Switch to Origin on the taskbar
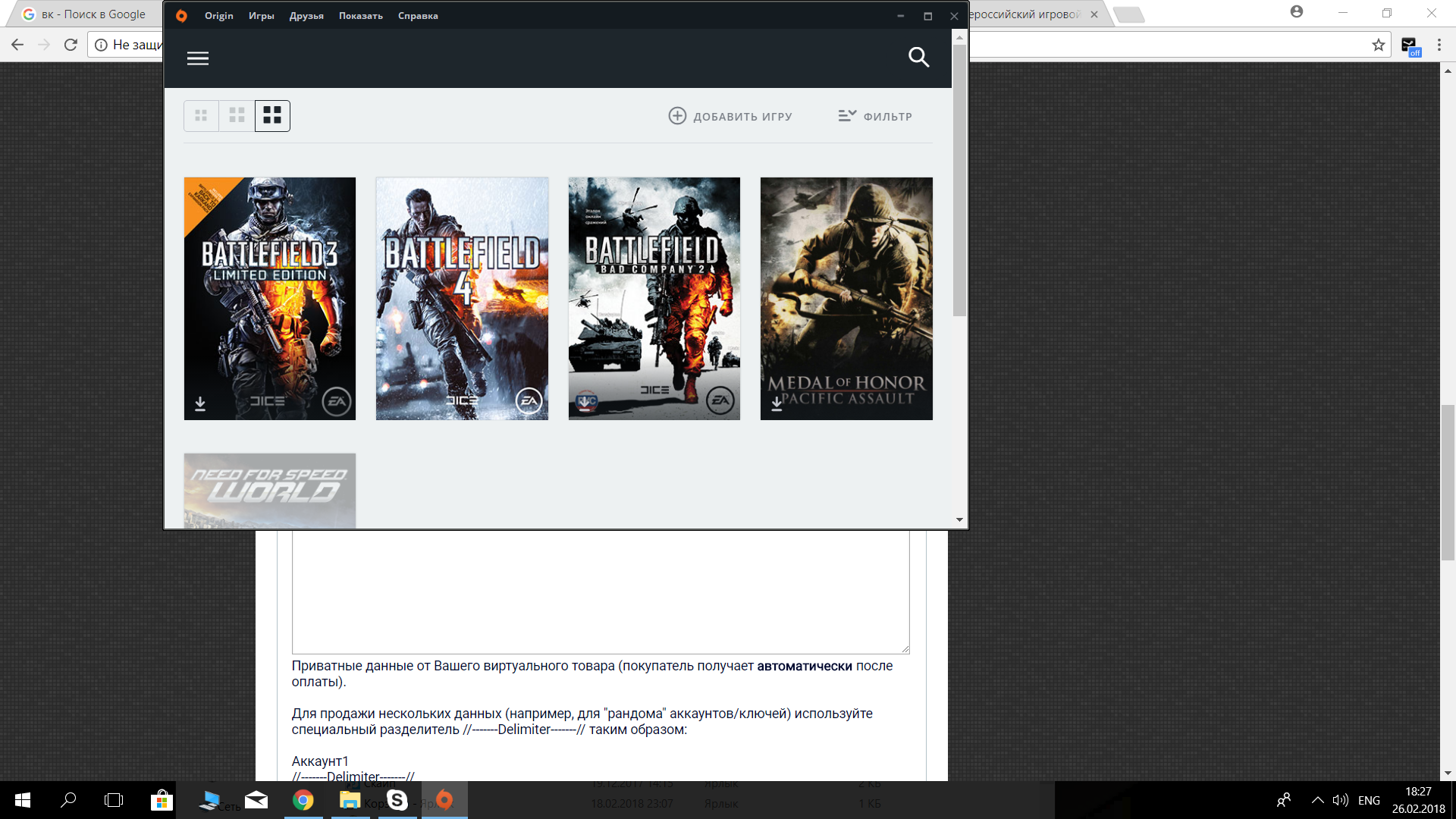Image resolution: width=1456 pixels, height=819 pixels. 444,800
